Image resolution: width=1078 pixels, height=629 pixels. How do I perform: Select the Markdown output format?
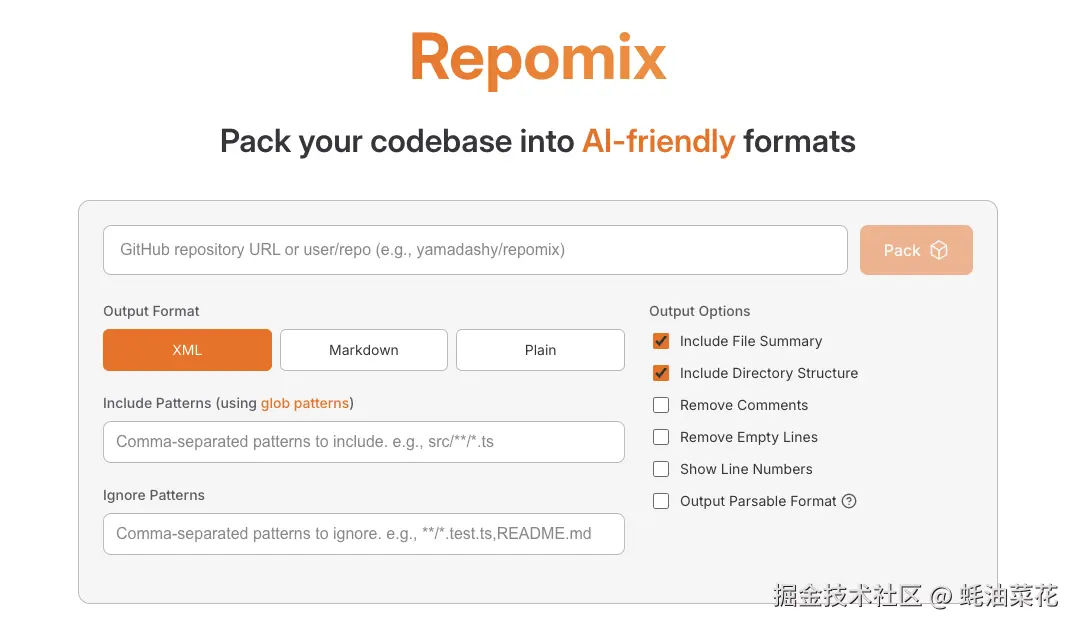tap(363, 350)
